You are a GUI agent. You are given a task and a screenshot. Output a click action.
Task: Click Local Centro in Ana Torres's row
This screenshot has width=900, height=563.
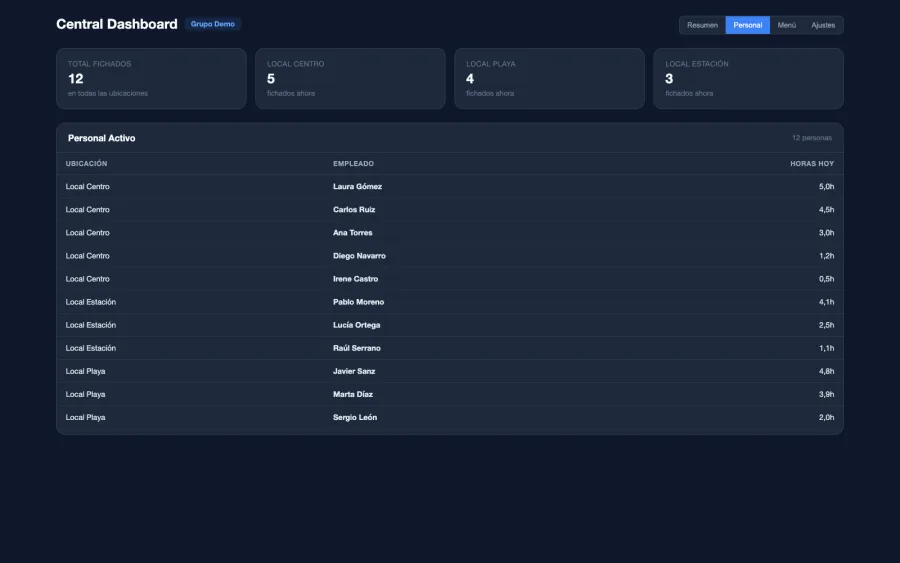click(x=87, y=232)
